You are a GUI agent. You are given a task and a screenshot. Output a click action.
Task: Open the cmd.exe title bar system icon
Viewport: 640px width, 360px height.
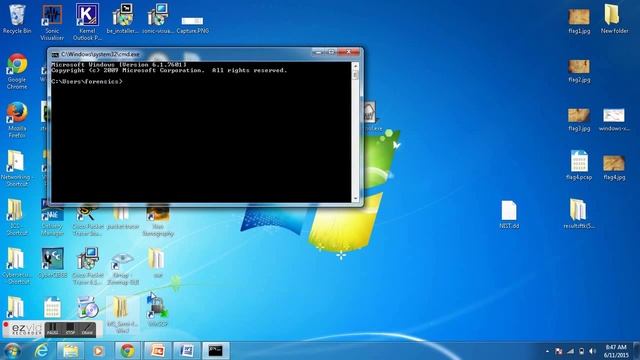tap(55, 54)
